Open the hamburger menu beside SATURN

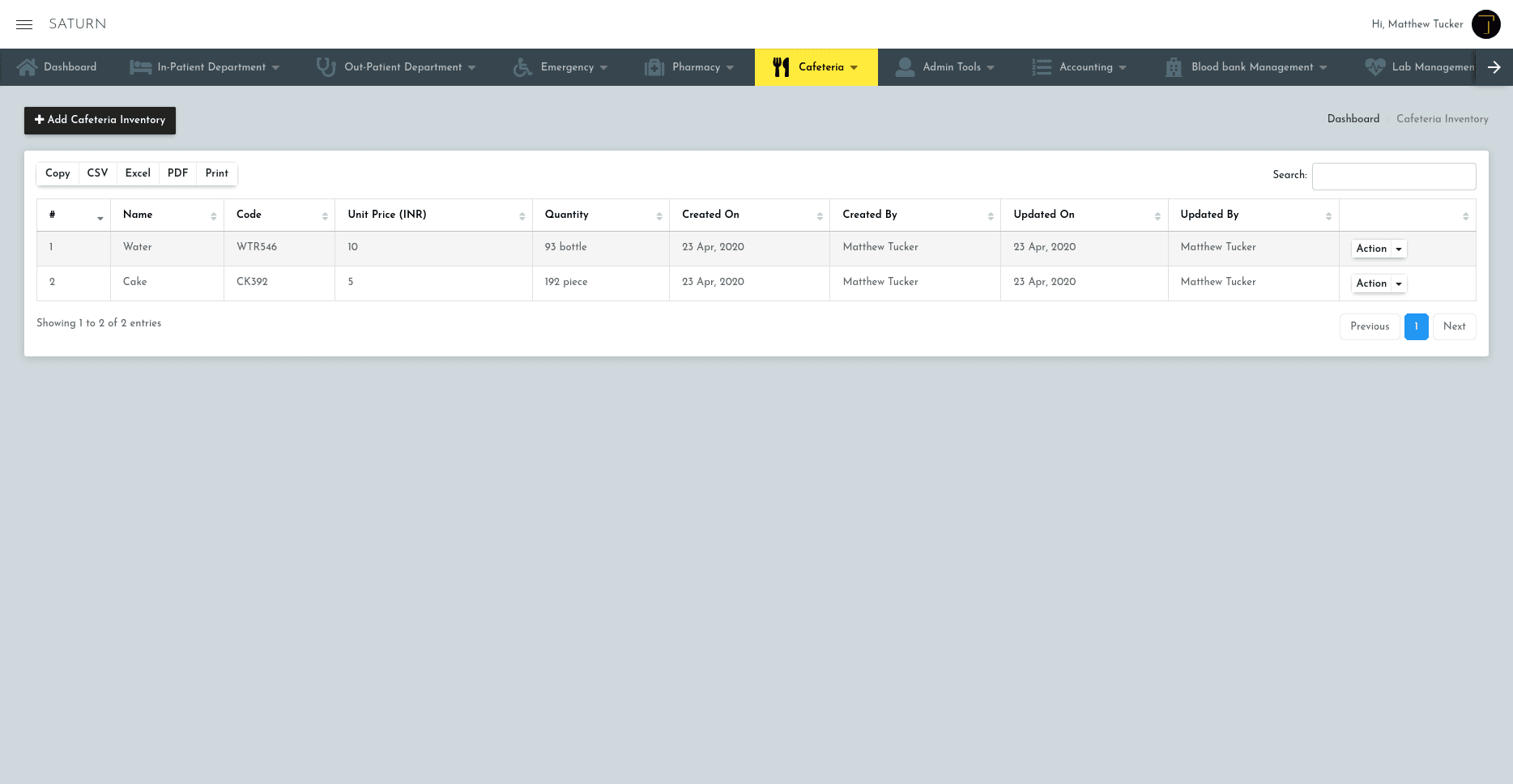pos(24,24)
